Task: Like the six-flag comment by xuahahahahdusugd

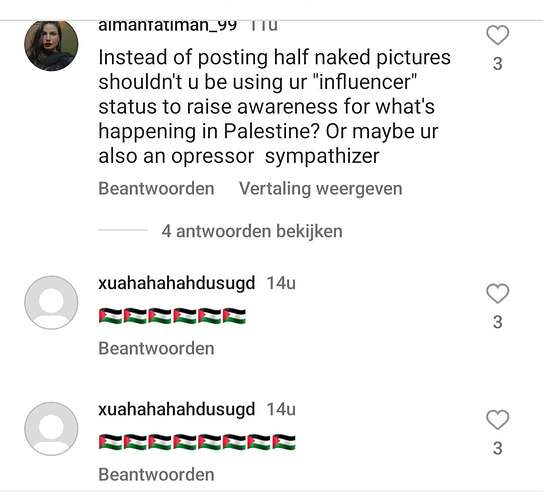Action: 497,293
